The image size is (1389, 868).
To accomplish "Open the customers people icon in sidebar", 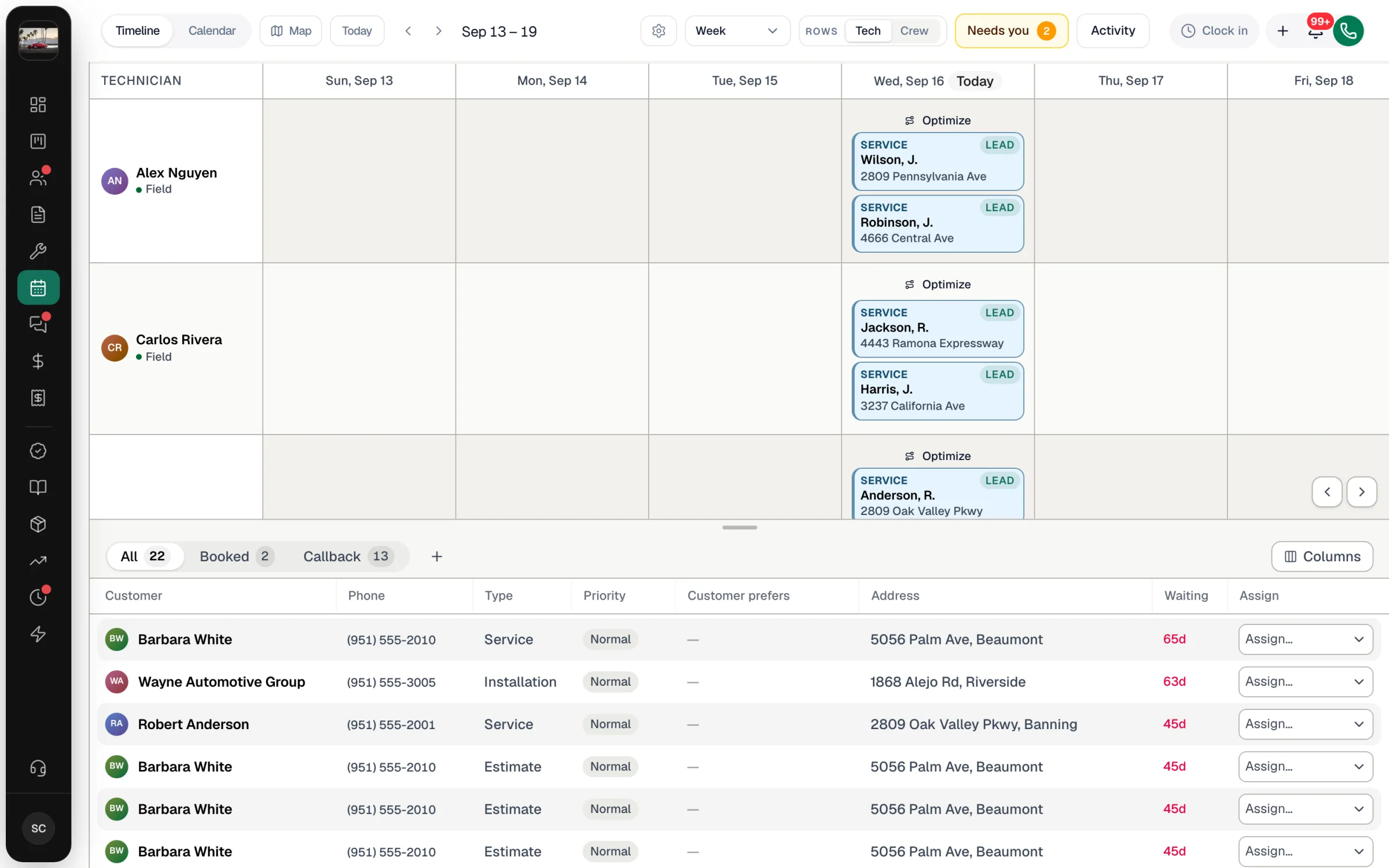I will point(38,178).
